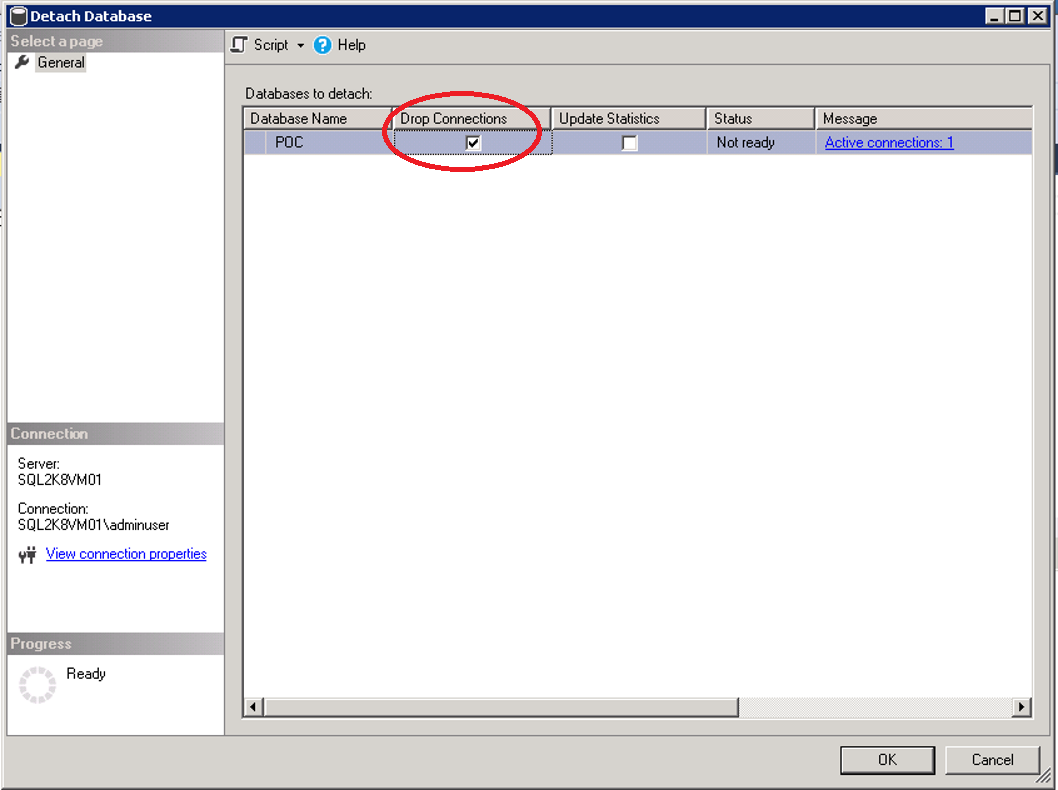Screen dimensions: 1058x790
Task: Confirm detach by pressing OK
Action: click(x=887, y=759)
